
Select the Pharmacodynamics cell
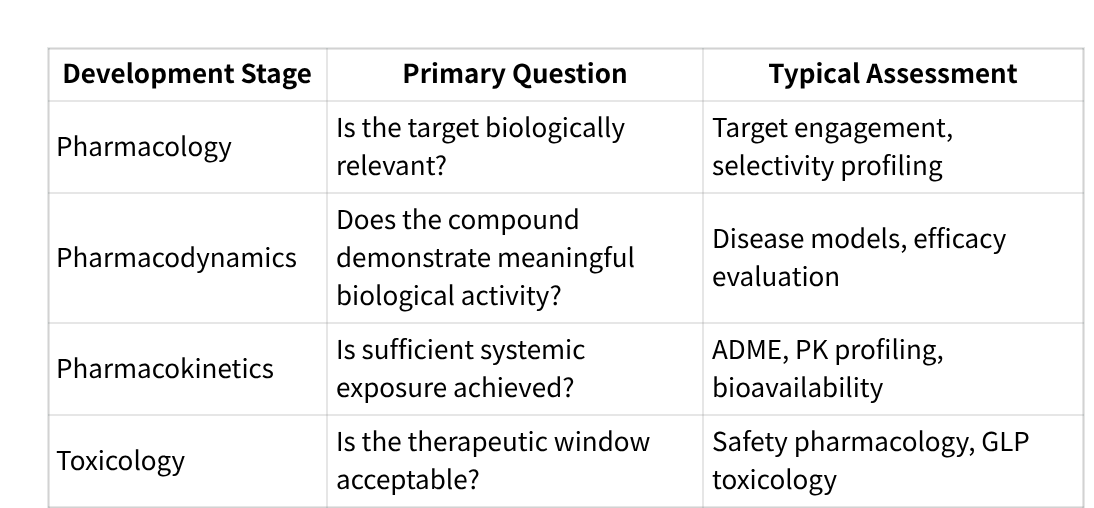pos(187,257)
